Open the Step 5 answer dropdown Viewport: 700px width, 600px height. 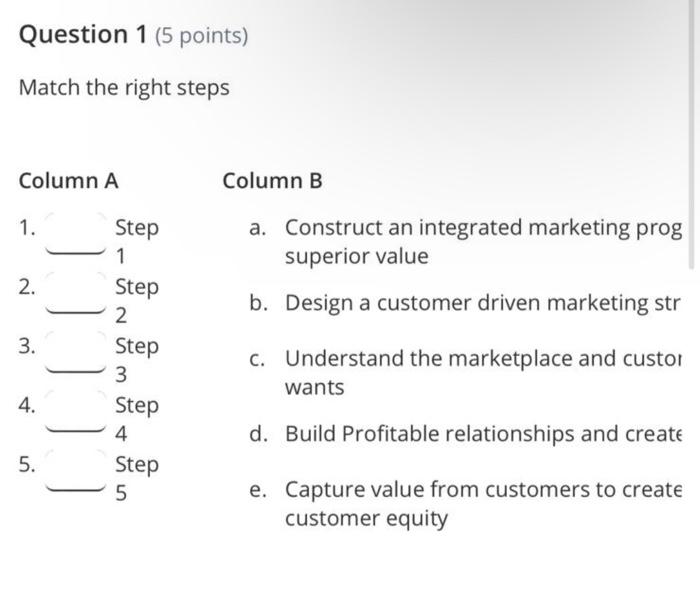click(x=76, y=471)
